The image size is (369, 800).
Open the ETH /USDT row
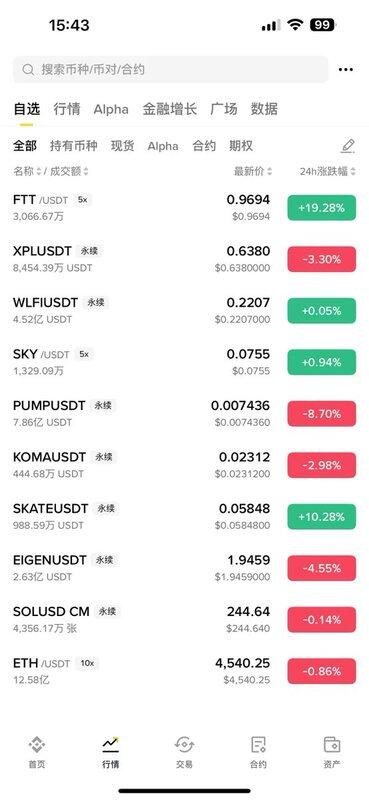pos(184,671)
